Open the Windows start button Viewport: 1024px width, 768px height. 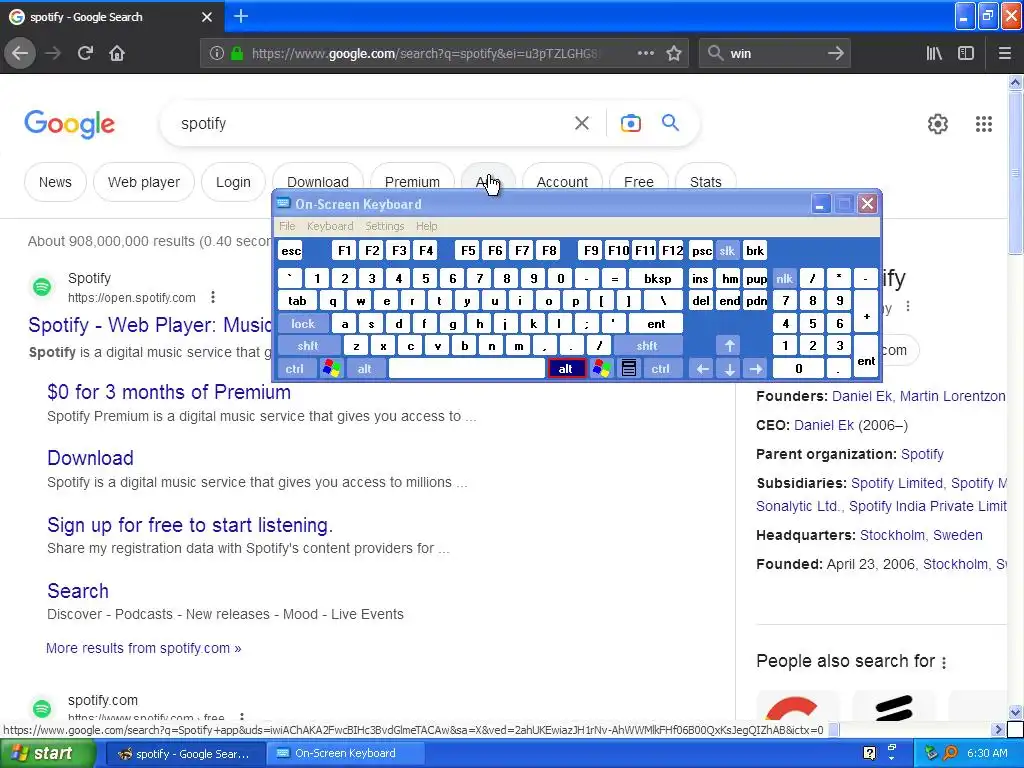(x=48, y=753)
